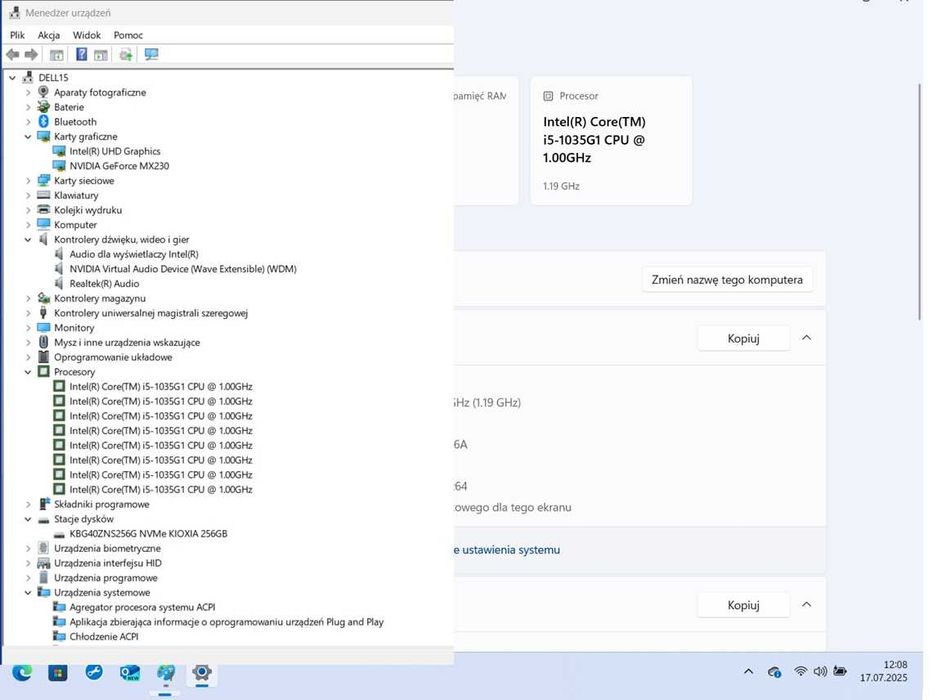Select the Aparaty fotograficzne camera icon

43,92
